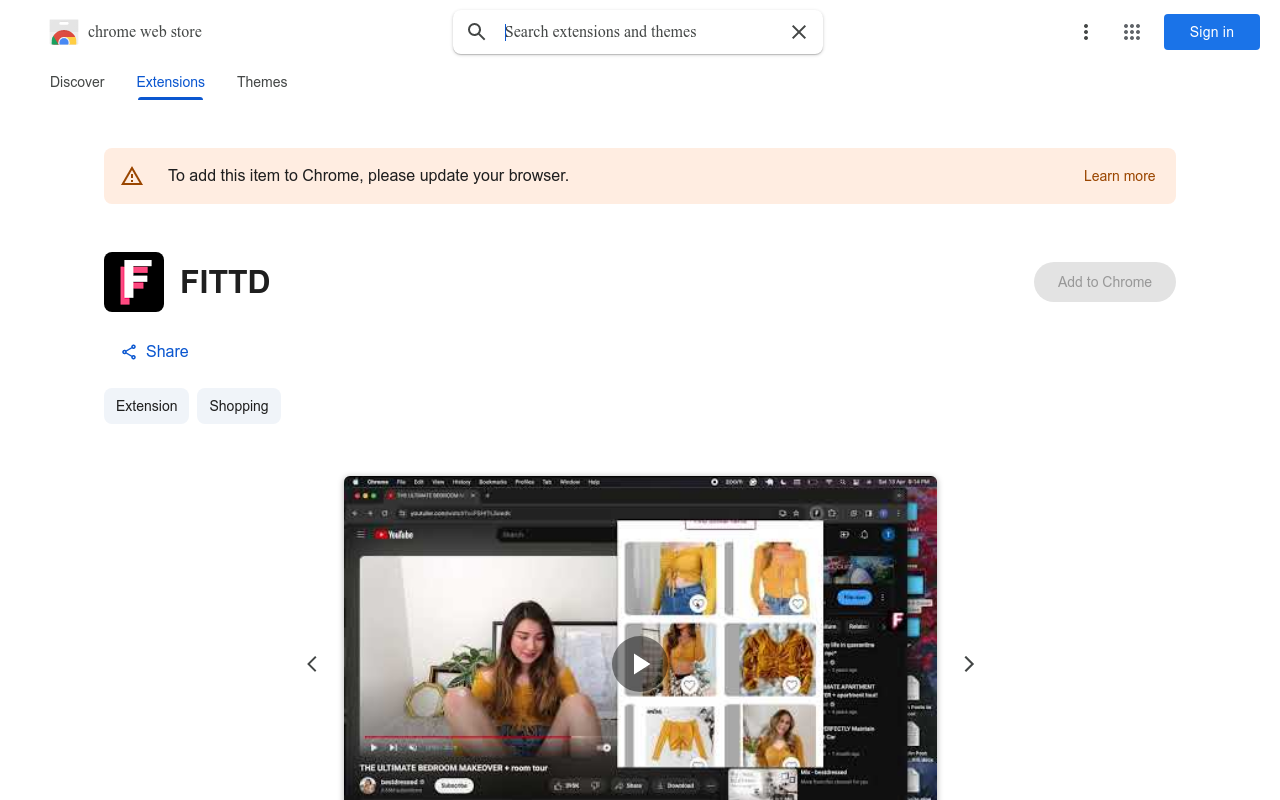The image size is (1280, 800).
Task: Switch to the Discover tab
Action: [x=77, y=82]
